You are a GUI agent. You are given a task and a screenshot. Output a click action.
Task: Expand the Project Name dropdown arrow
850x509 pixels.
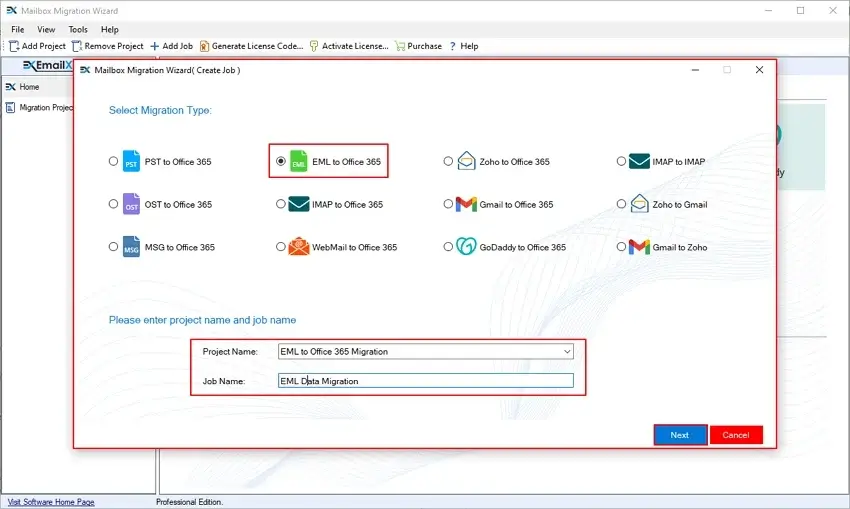coord(567,351)
